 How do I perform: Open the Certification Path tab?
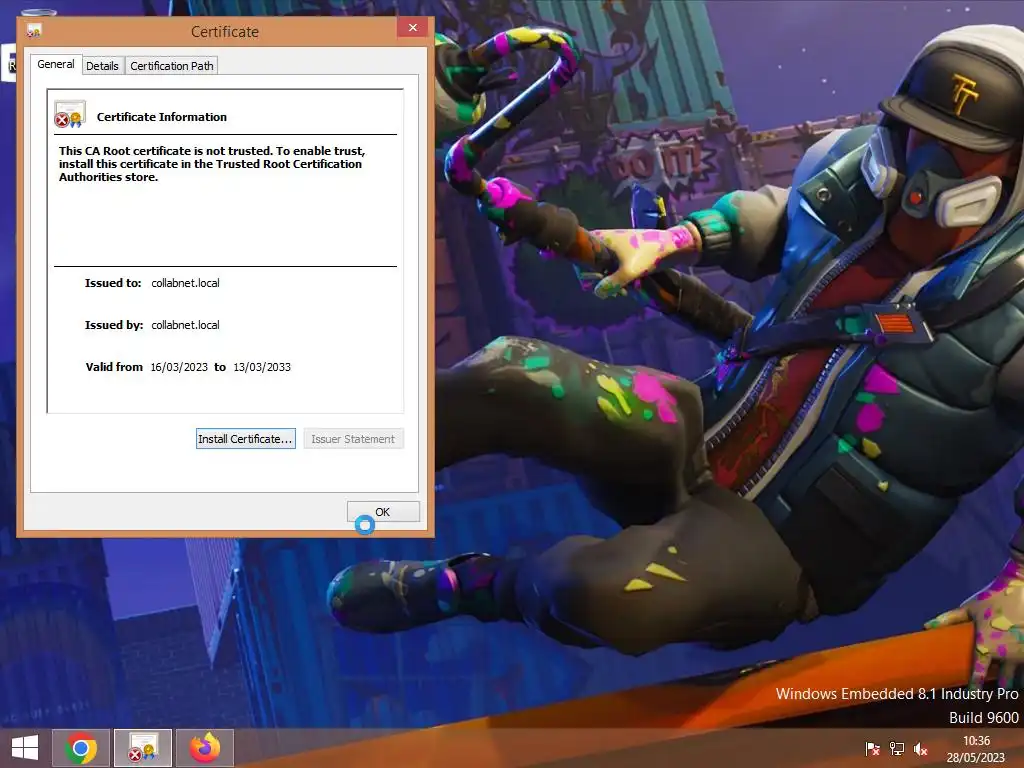click(x=172, y=66)
